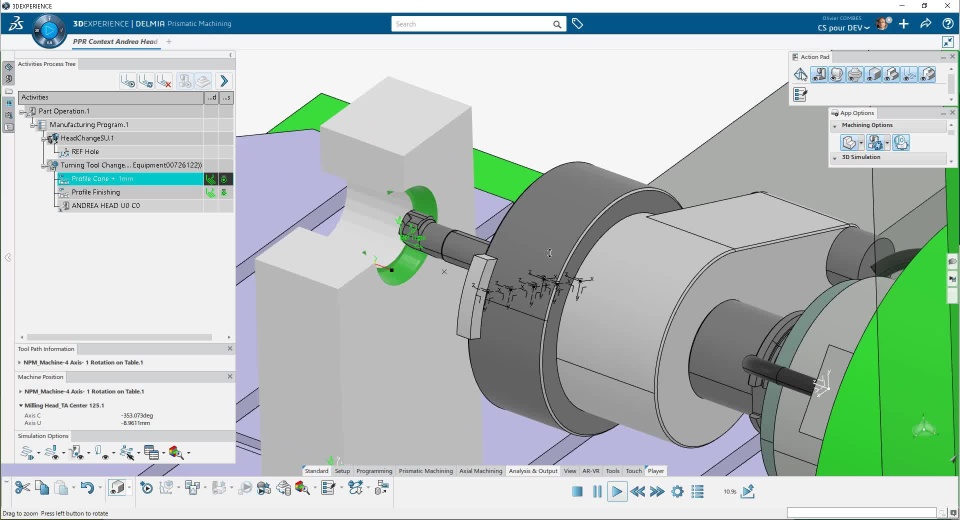Collapse the Milling Head_TA Center 125.1 node

tap(20, 405)
